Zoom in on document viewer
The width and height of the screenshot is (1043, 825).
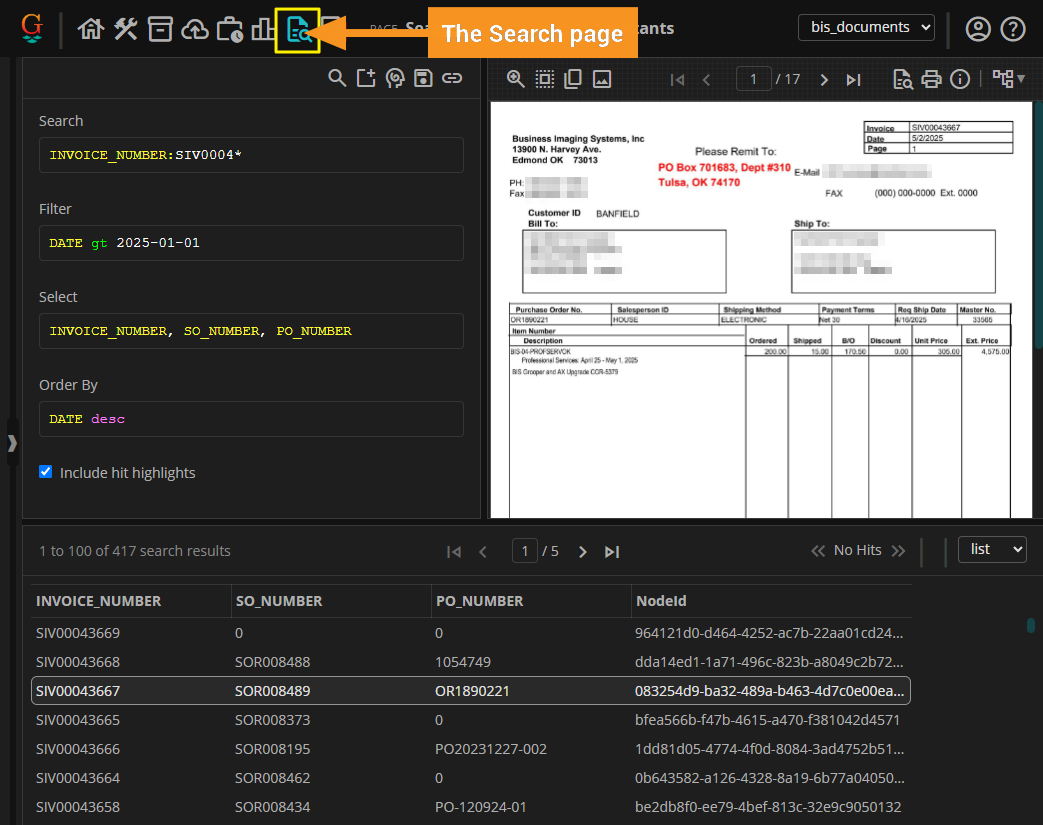(x=516, y=79)
